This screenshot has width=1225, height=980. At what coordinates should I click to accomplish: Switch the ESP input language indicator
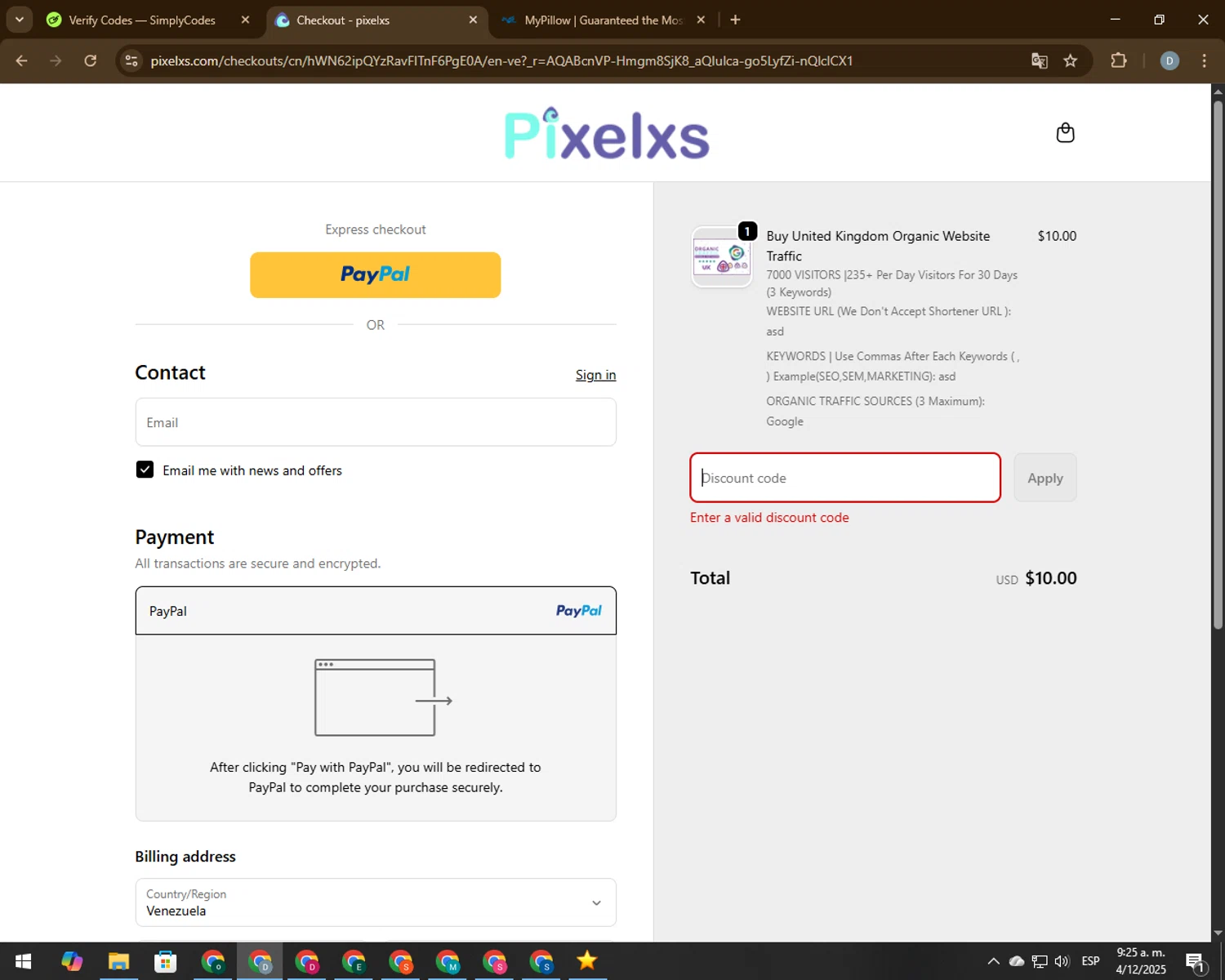click(1090, 961)
